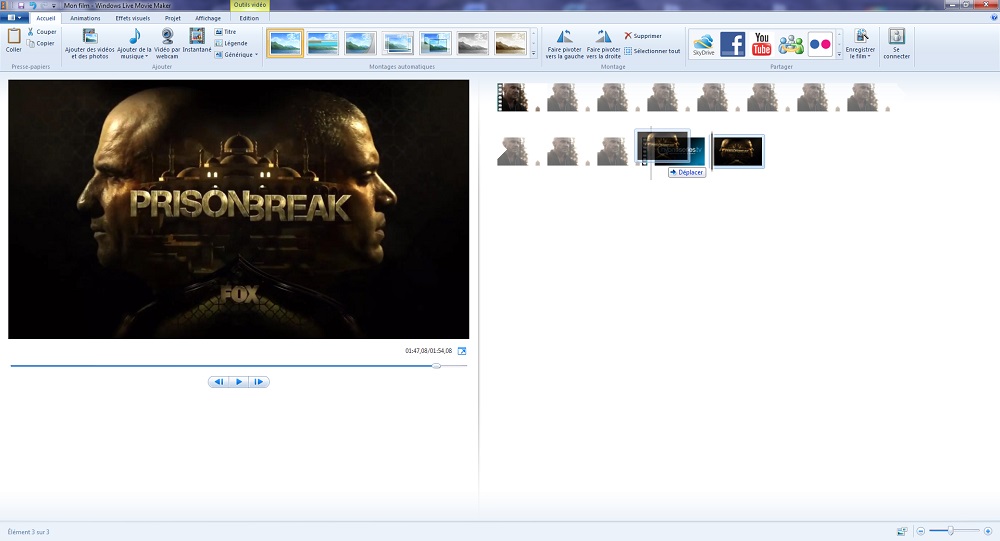Open the Edition tab under Outils vidéo

(x=249, y=18)
